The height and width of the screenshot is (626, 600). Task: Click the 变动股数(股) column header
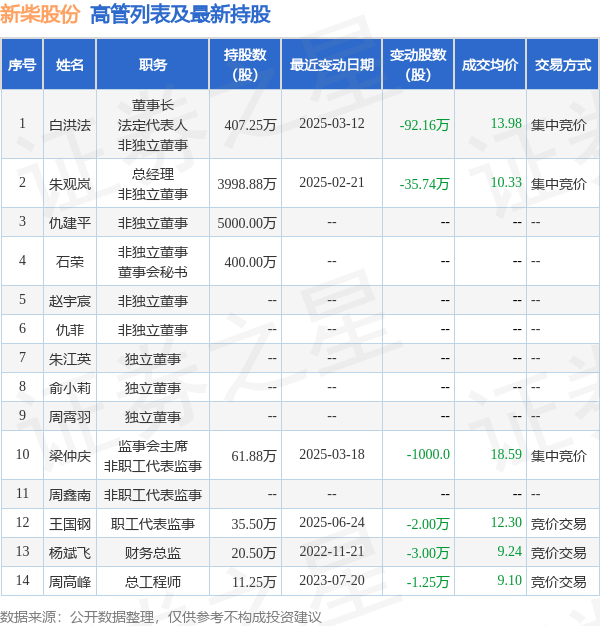[418, 64]
